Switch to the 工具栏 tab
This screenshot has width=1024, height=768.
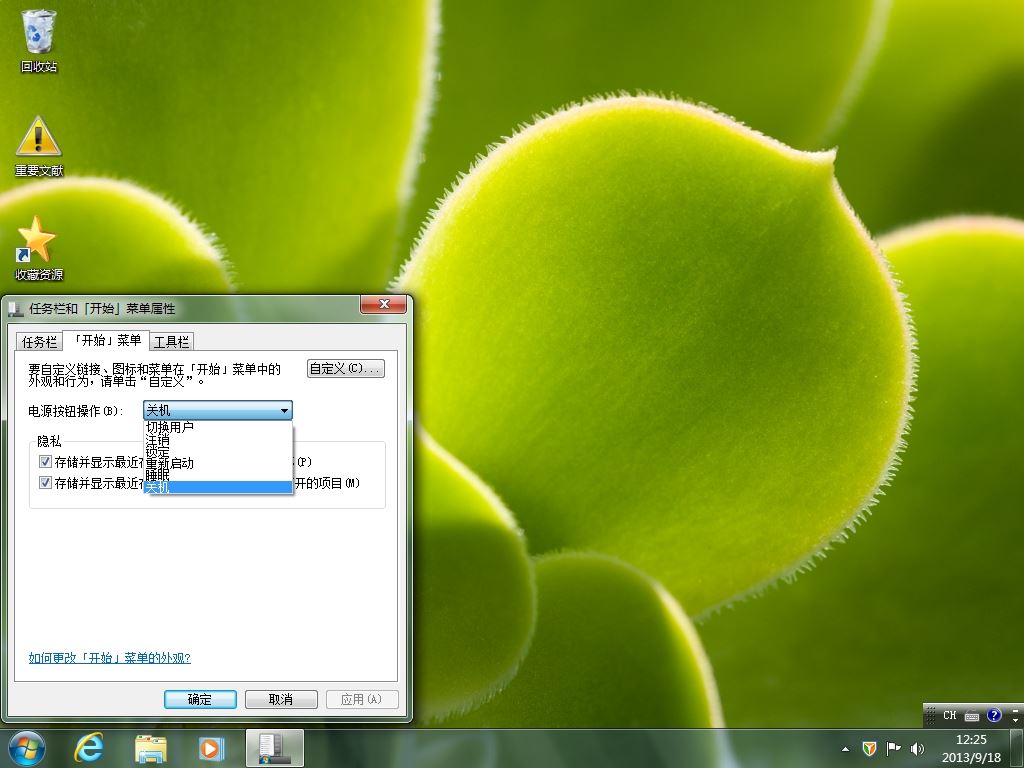point(172,342)
